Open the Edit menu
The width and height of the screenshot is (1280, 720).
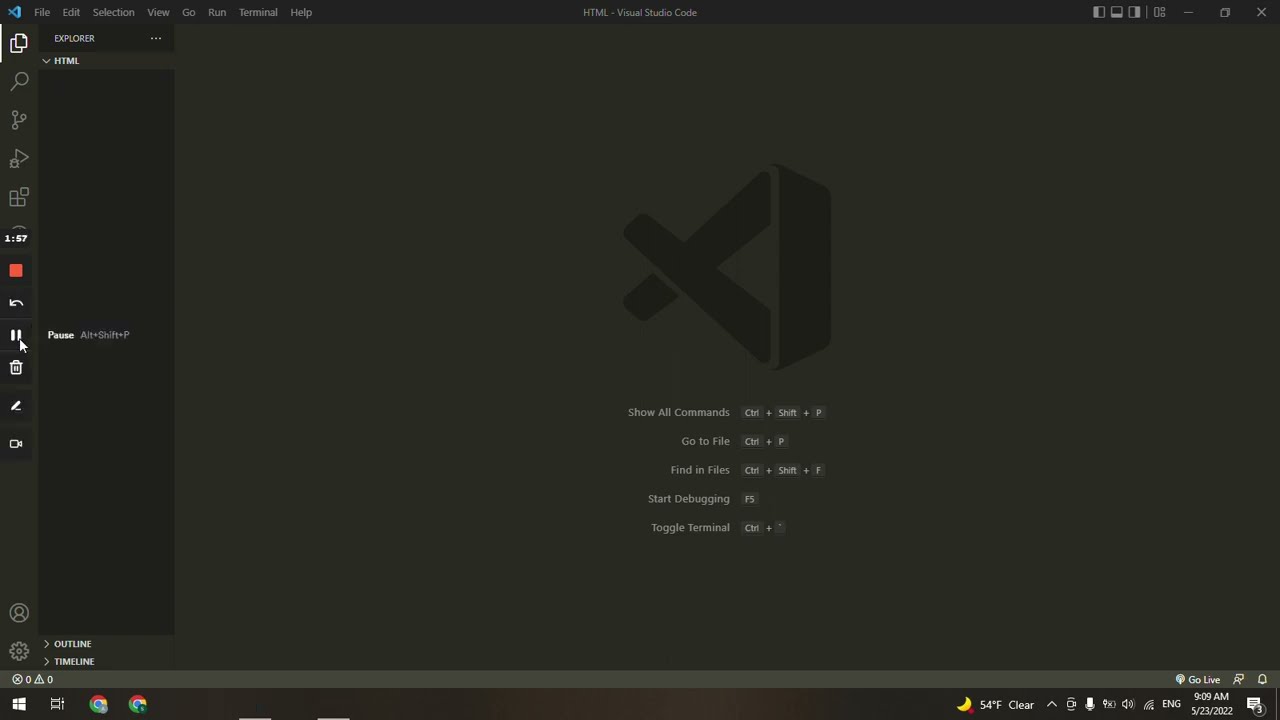point(71,12)
